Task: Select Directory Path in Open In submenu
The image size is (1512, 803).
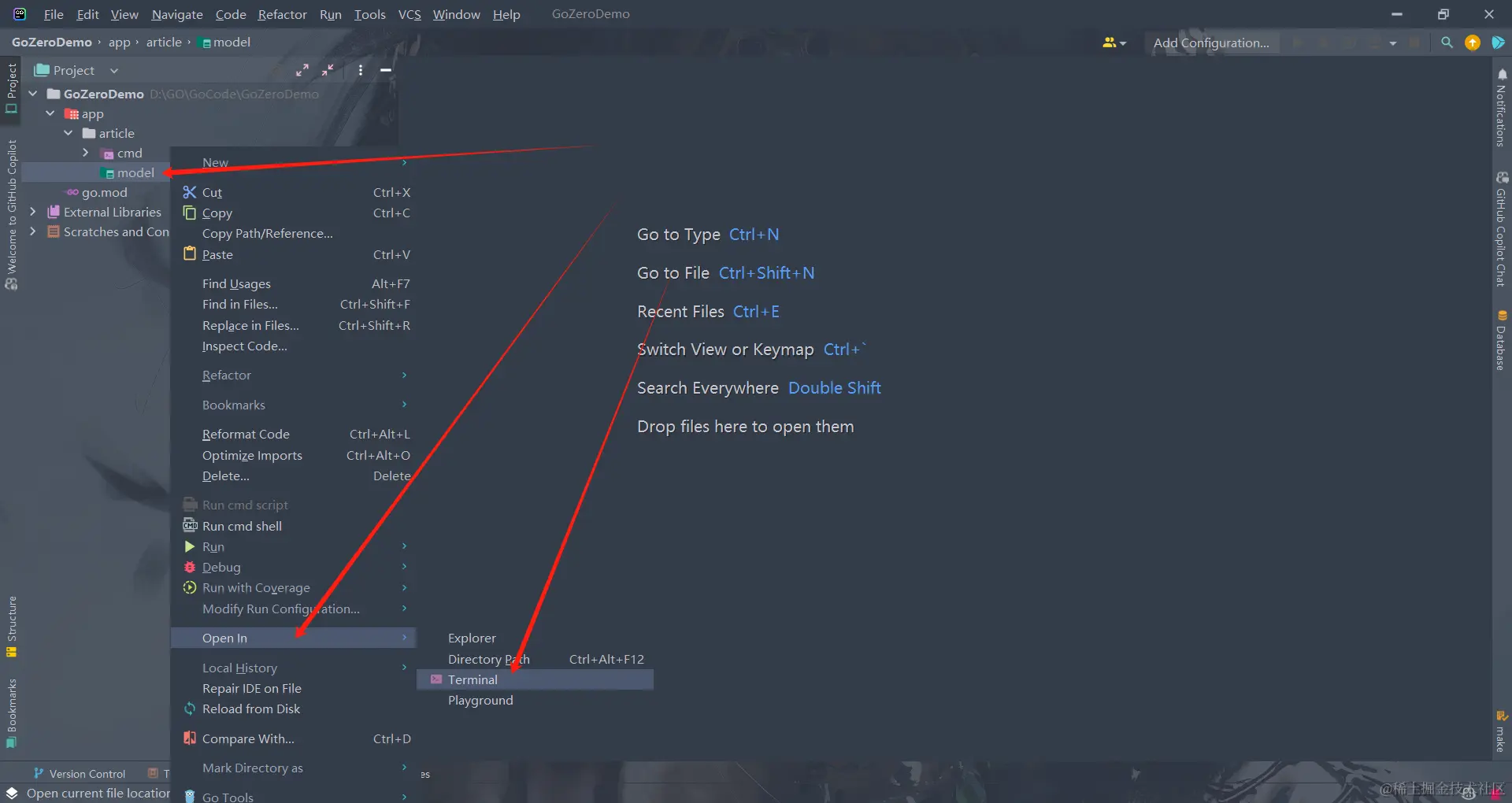Action: [x=535, y=659]
